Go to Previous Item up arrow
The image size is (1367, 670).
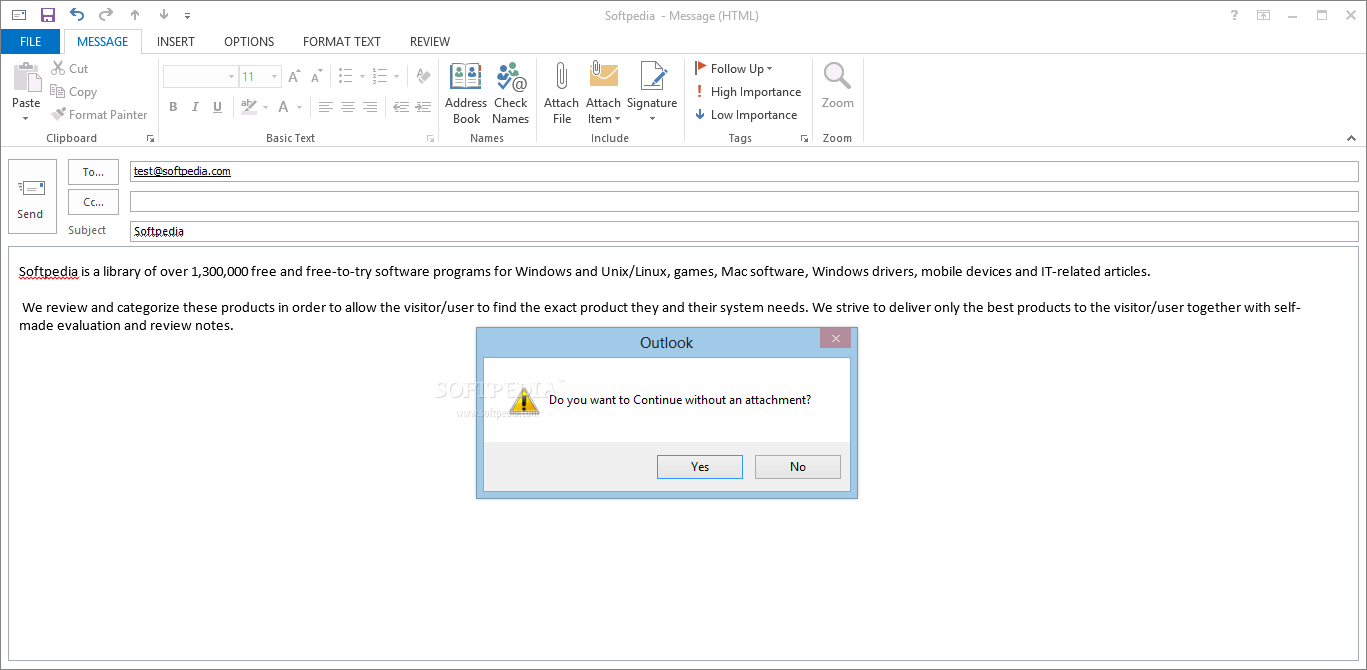click(x=135, y=15)
